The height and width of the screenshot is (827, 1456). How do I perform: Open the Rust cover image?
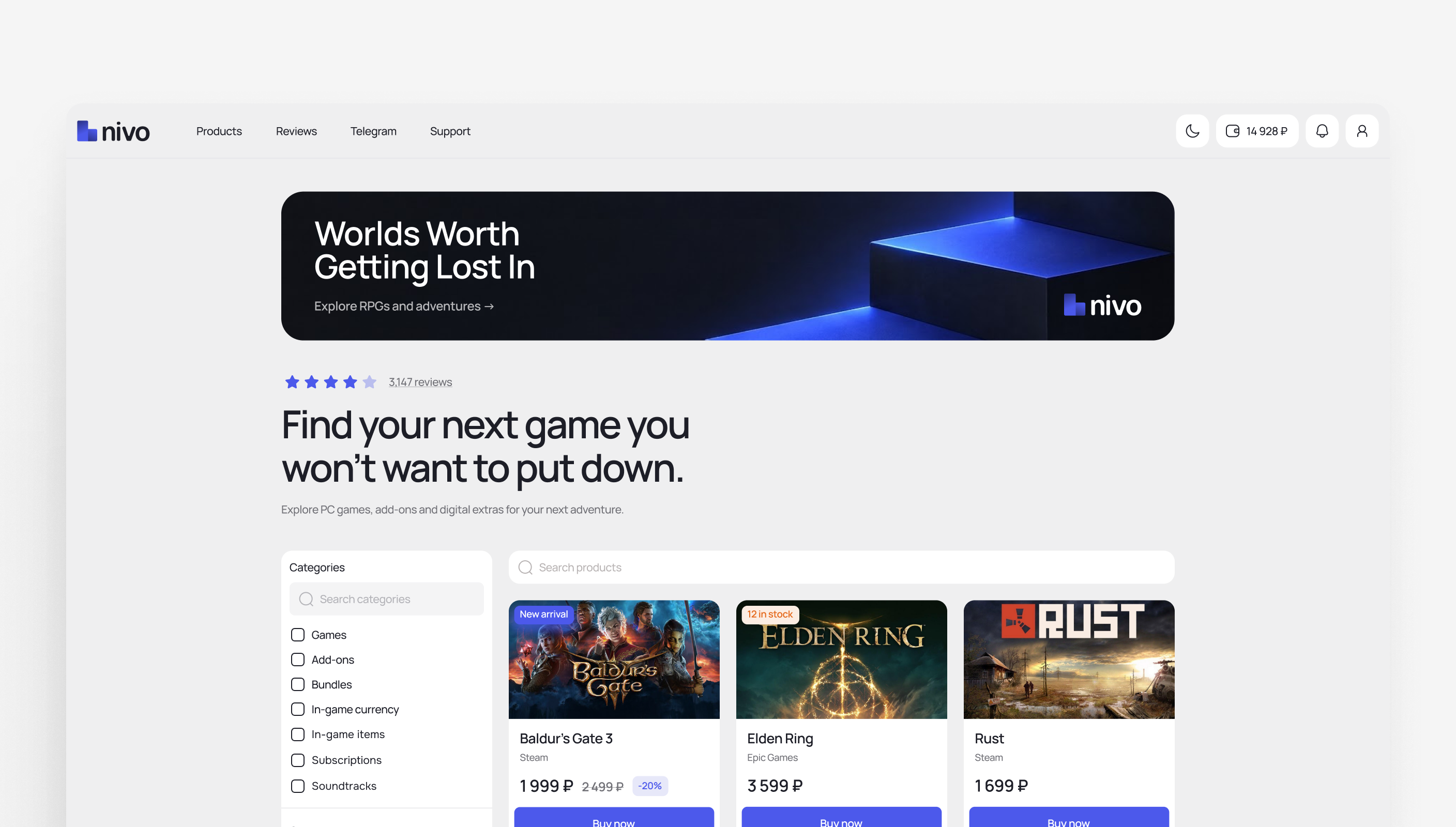pyautogui.click(x=1069, y=660)
